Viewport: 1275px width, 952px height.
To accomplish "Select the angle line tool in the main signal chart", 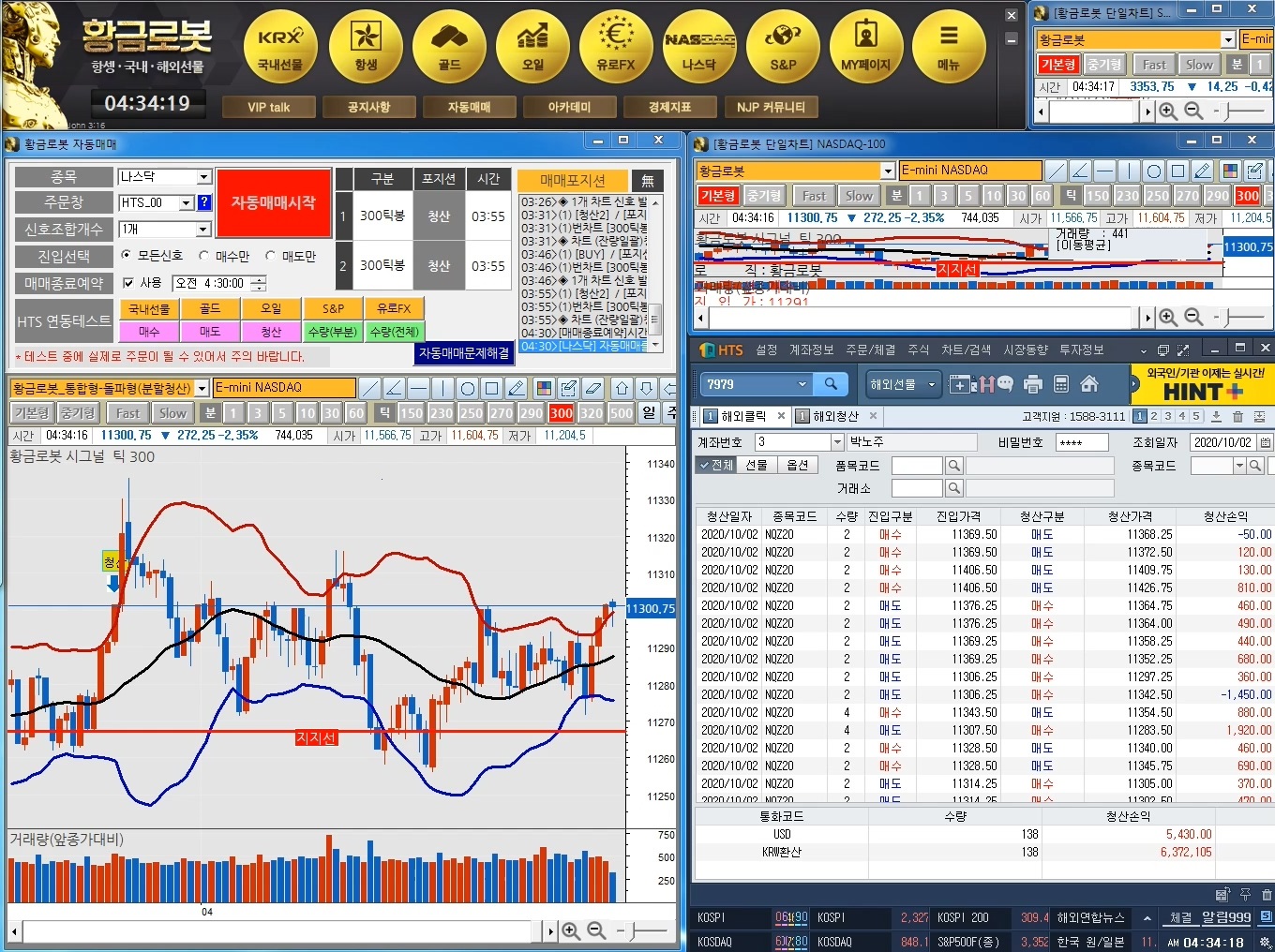I will tap(394, 388).
